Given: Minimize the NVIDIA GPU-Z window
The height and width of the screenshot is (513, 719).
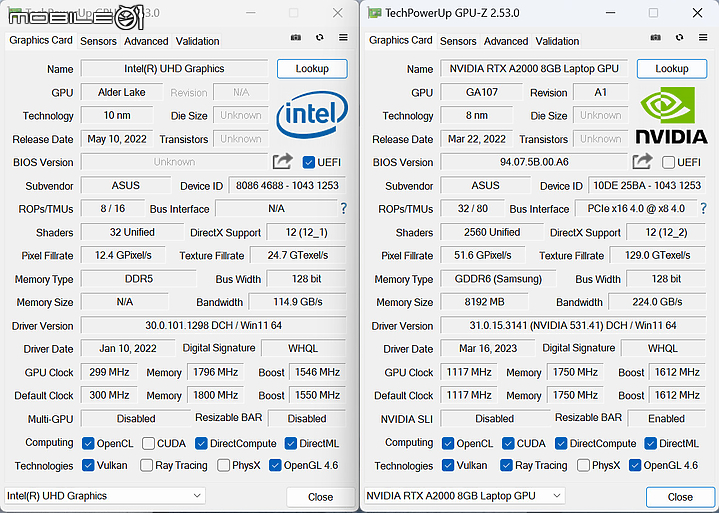Looking at the screenshot, I should tap(610, 13).
